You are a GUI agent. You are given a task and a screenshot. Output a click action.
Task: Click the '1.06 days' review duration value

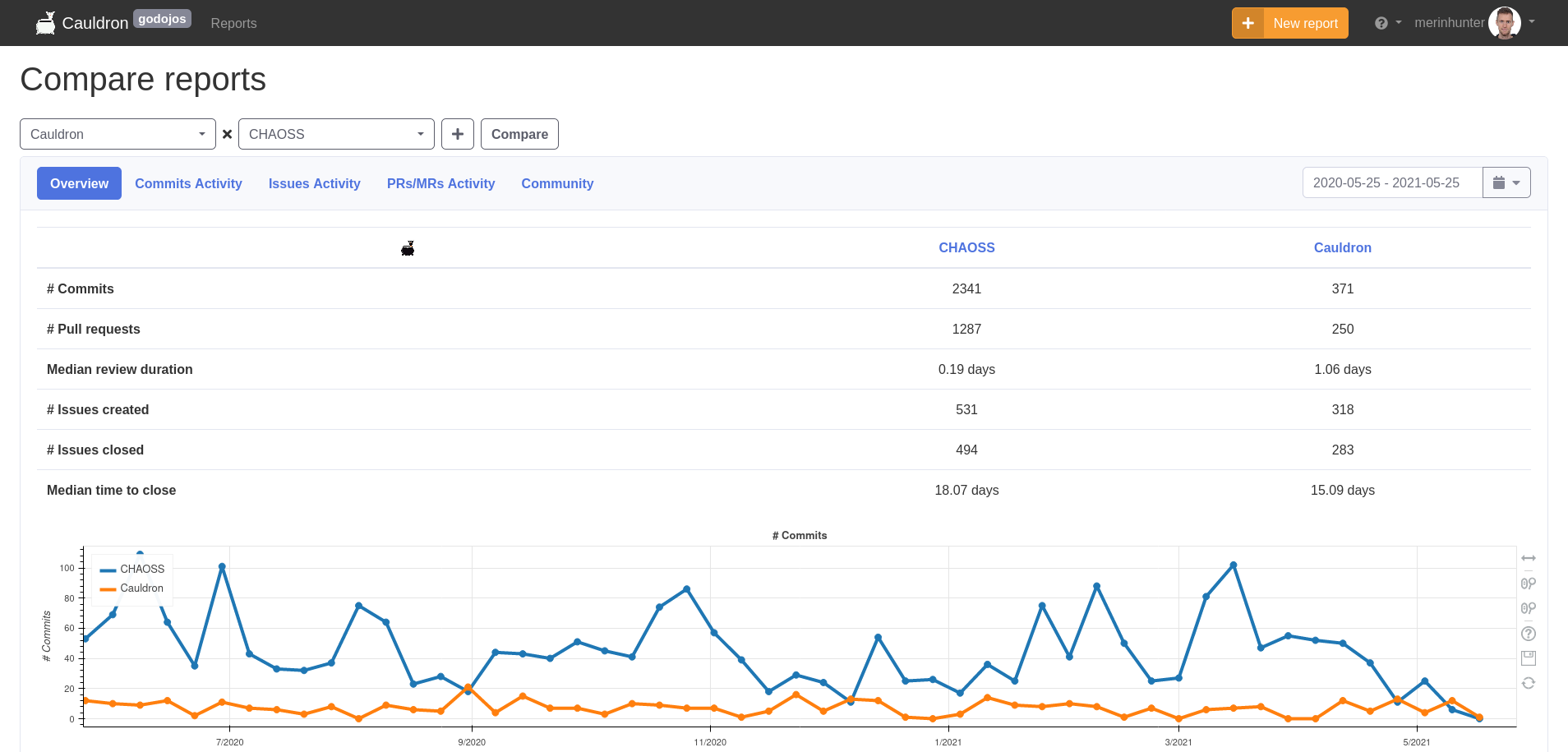pos(1343,369)
